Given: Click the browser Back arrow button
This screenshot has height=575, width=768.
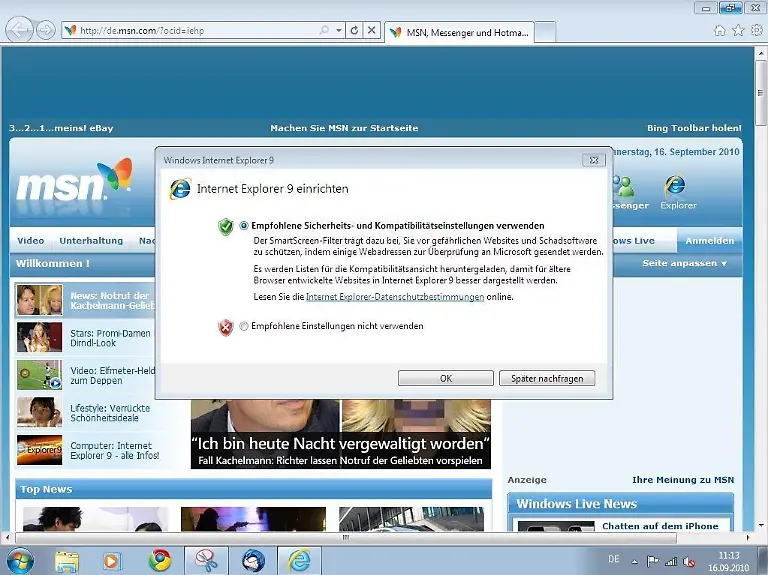Looking at the screenshot, I should [19, 30].
